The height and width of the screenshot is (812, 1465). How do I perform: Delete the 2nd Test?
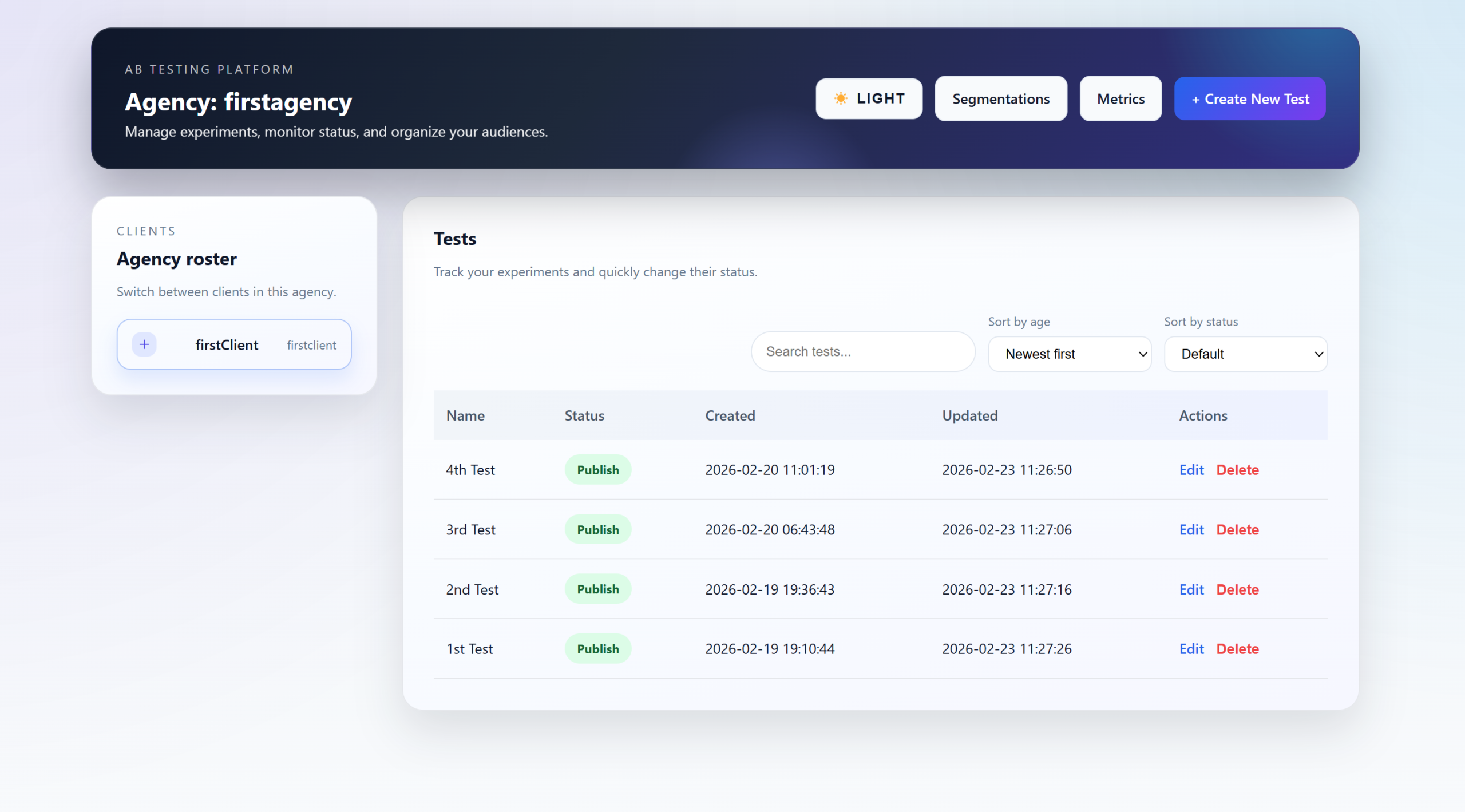[1237, 589]
